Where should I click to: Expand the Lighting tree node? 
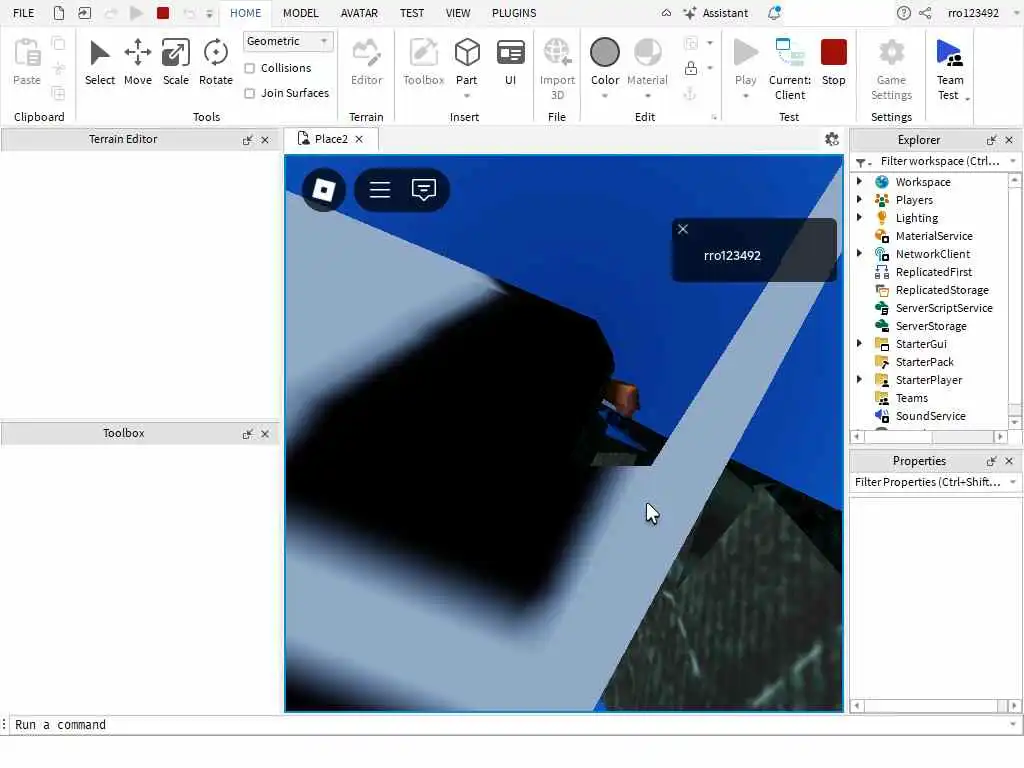[x=859, y=217]
